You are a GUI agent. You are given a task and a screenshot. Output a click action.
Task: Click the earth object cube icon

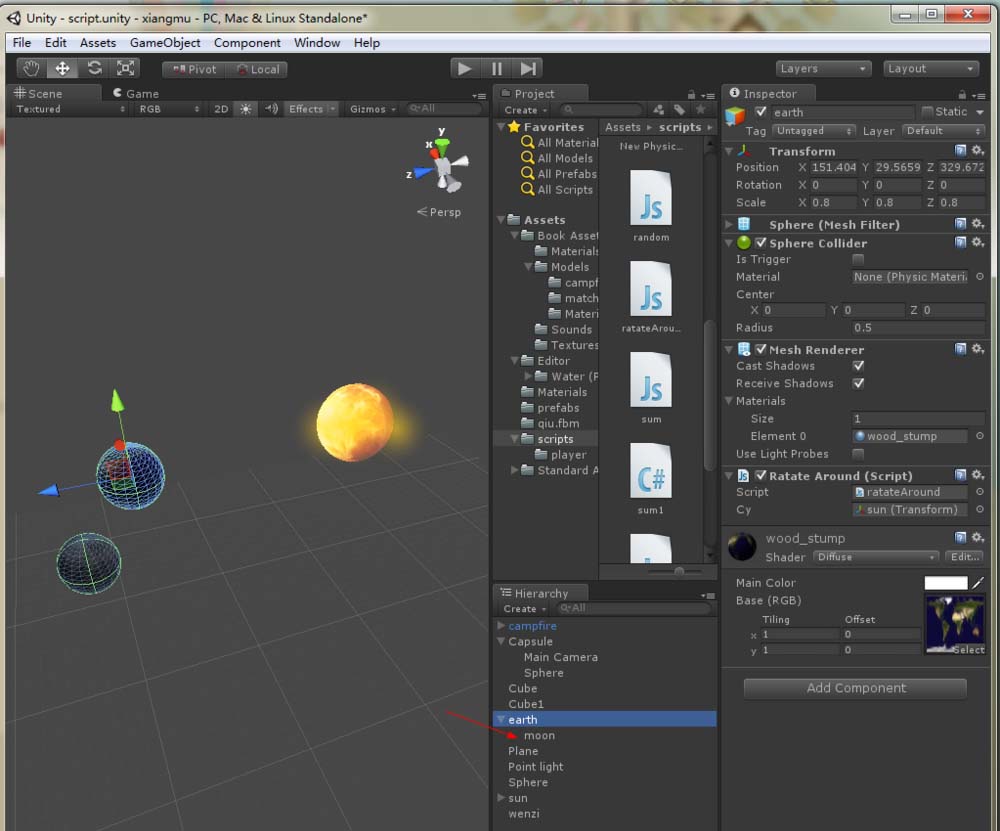735,115
